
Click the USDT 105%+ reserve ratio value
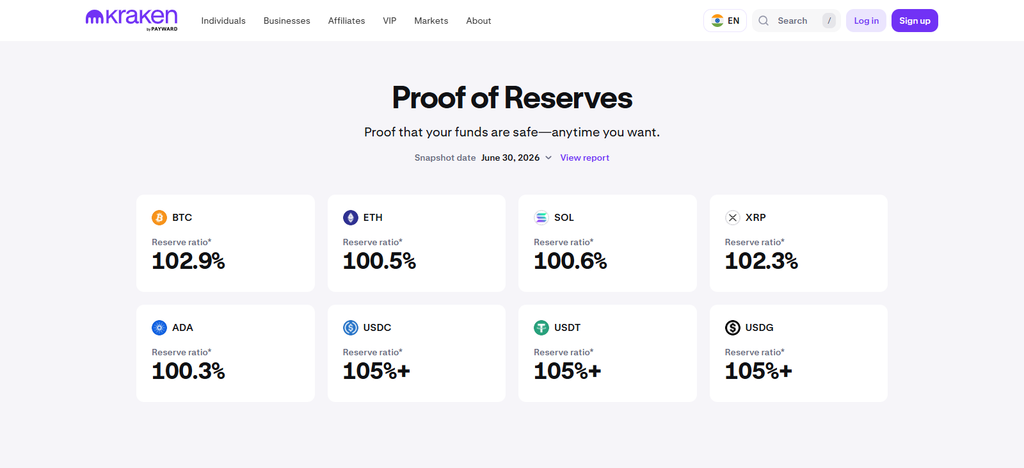tap(568, 372)
